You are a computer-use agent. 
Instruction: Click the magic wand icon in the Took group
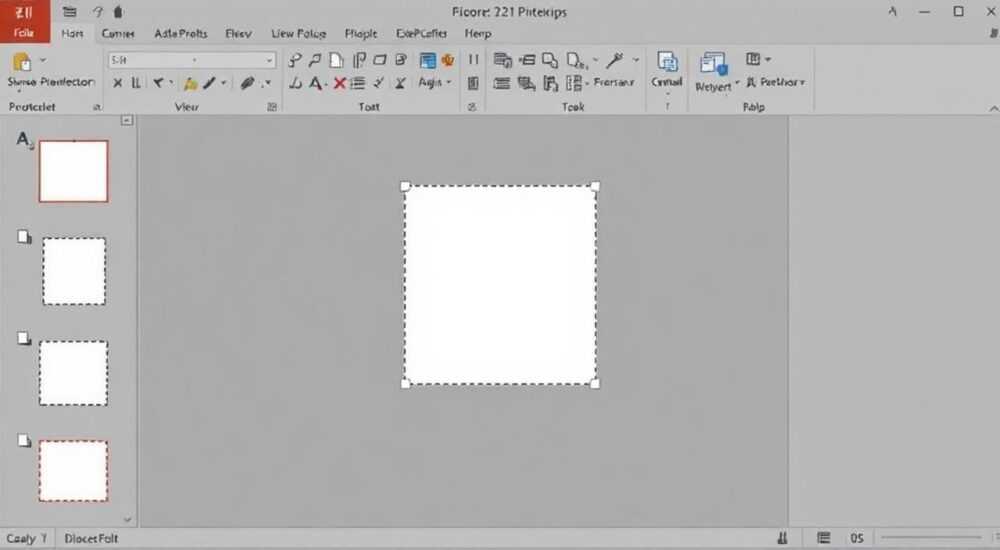point(615,60)
